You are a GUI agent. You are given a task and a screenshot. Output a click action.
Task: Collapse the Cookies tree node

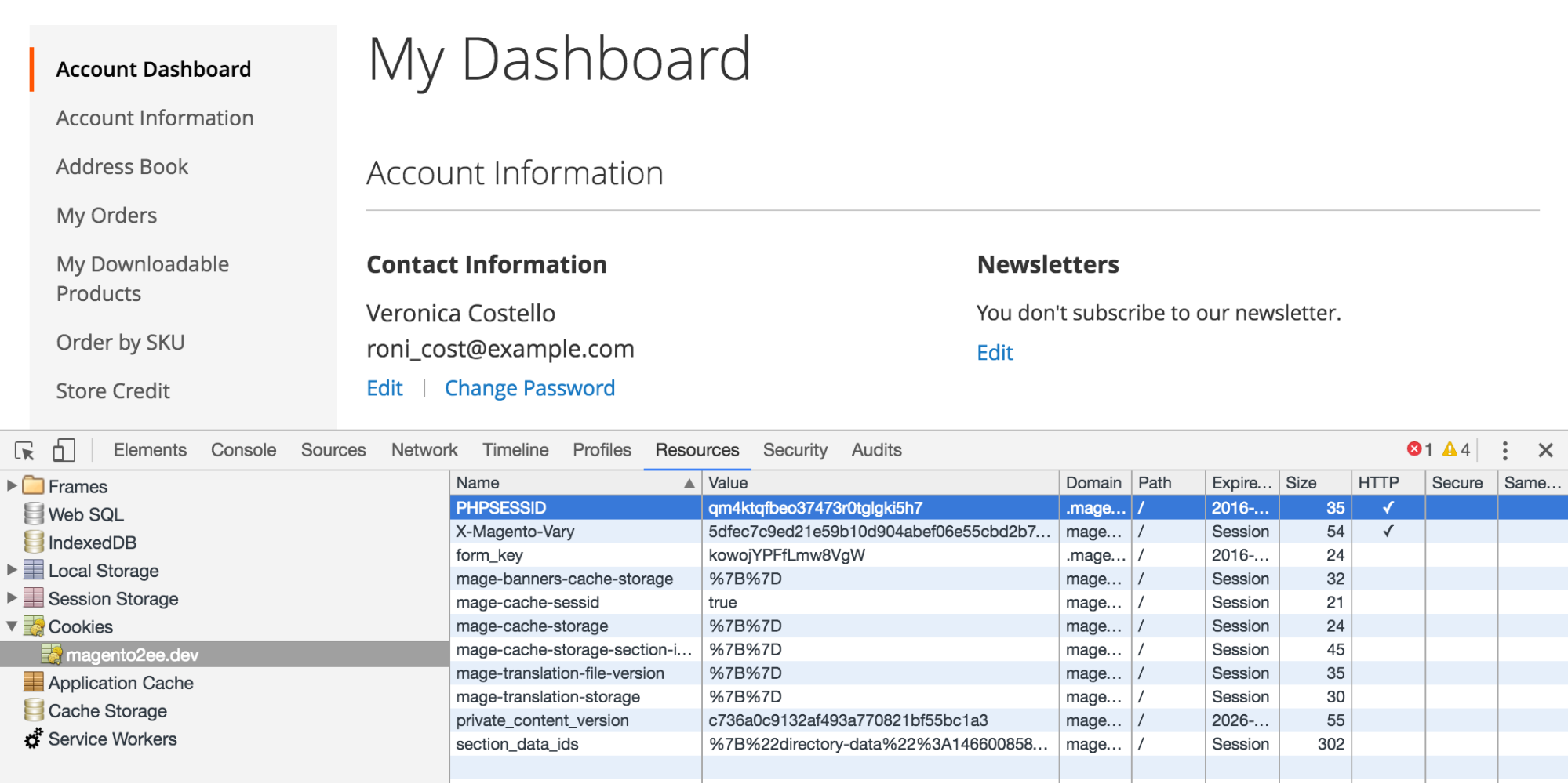(x=12, y=626)
